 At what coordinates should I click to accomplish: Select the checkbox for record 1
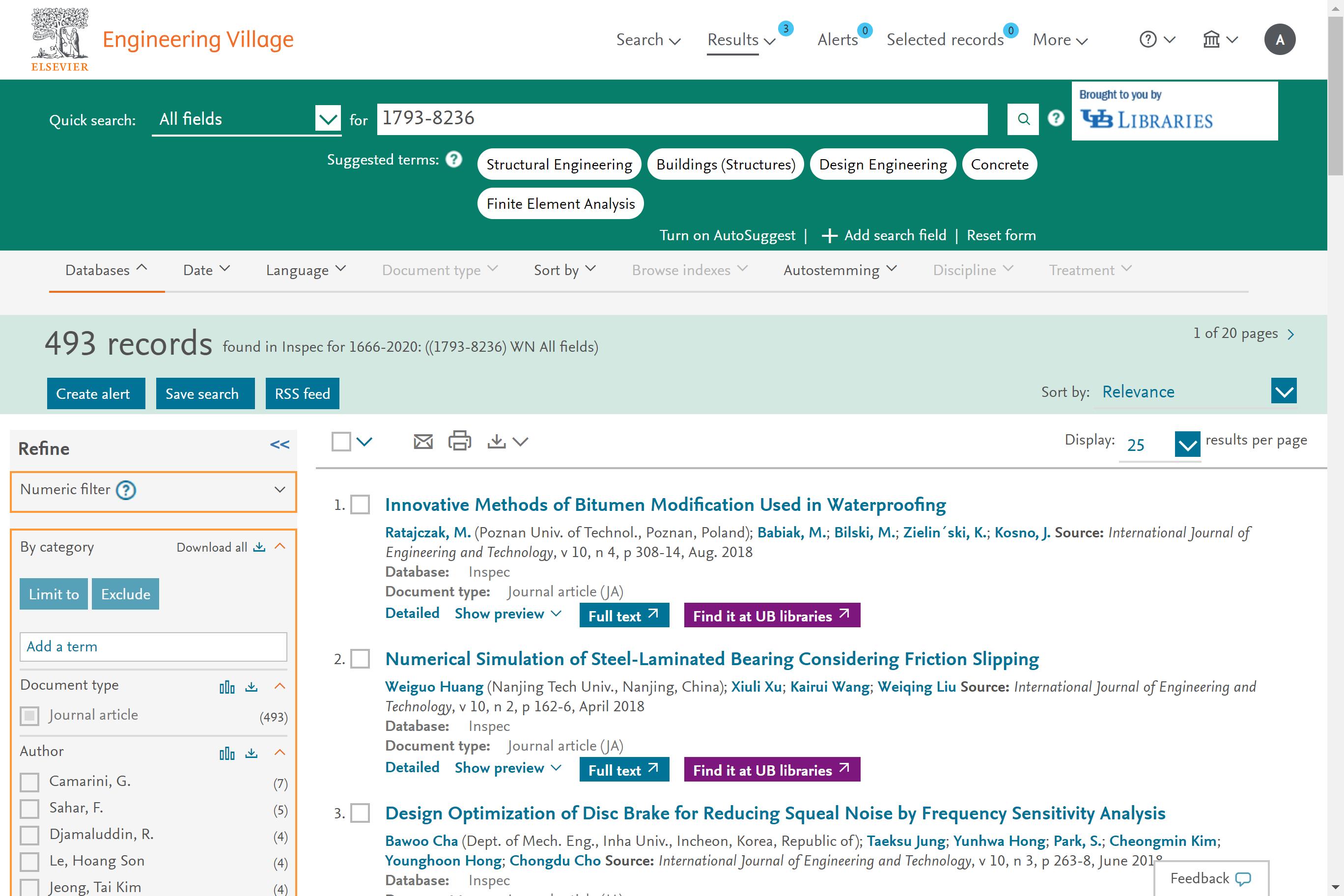[x=360, y=505]
